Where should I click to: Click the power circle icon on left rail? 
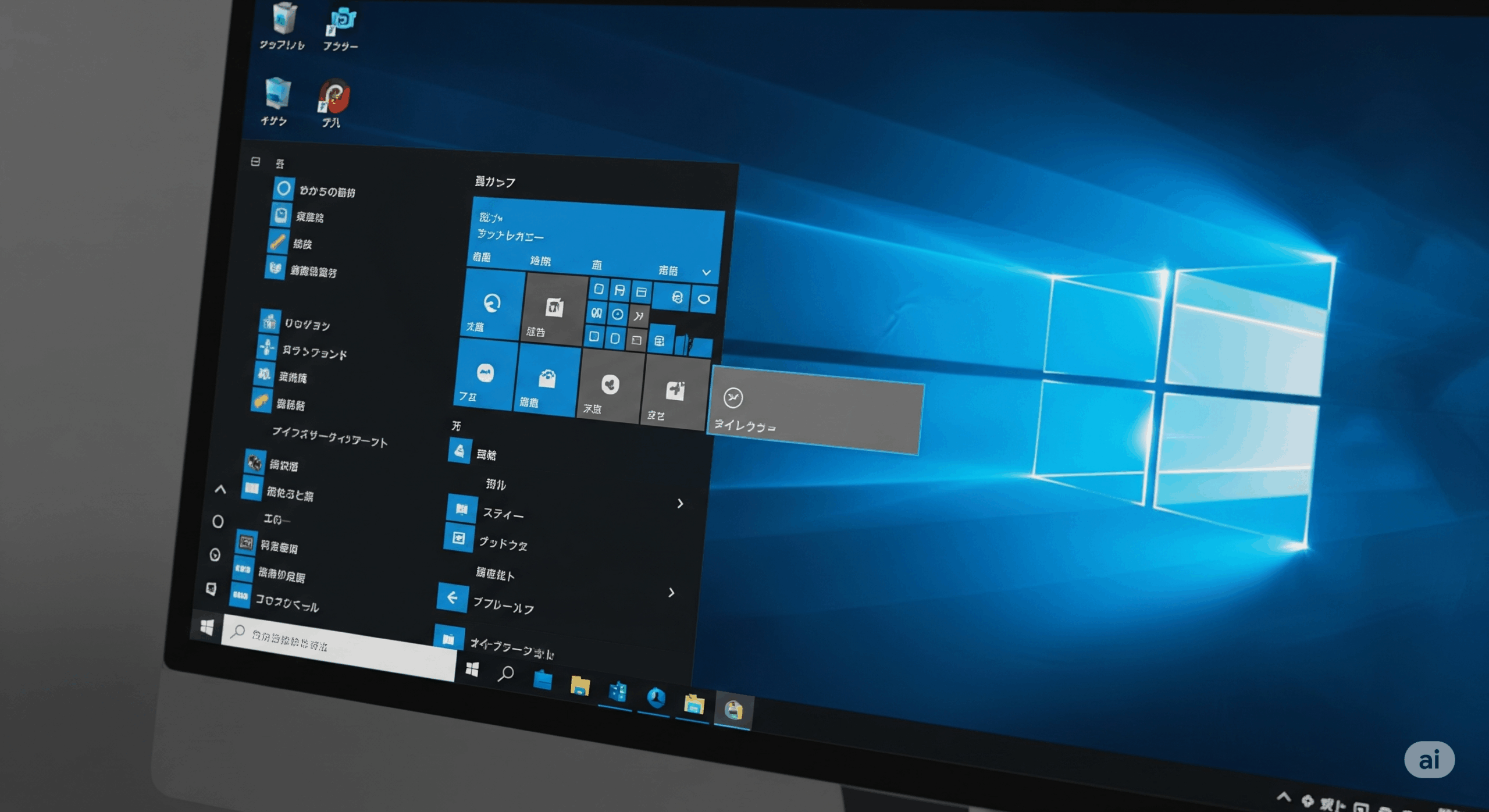point(215,555)
